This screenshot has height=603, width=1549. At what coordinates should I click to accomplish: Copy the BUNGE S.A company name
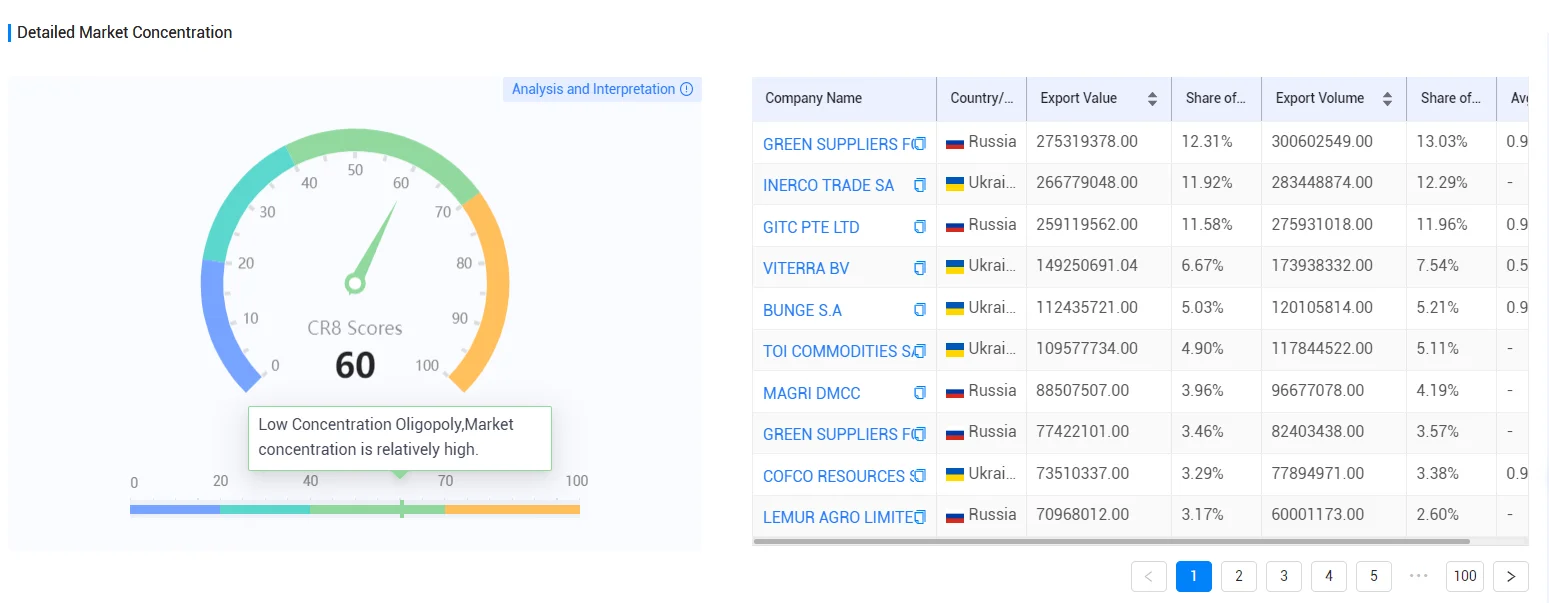920,310
